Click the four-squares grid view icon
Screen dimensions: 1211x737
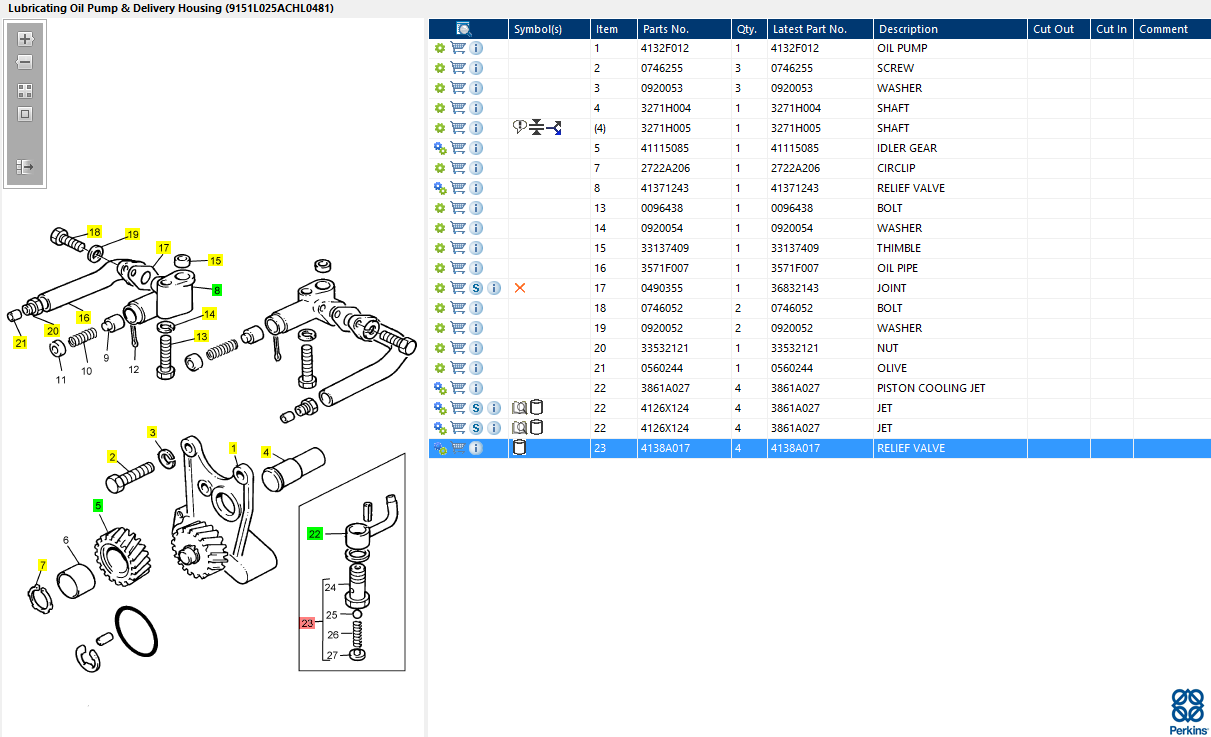point(25,90)
